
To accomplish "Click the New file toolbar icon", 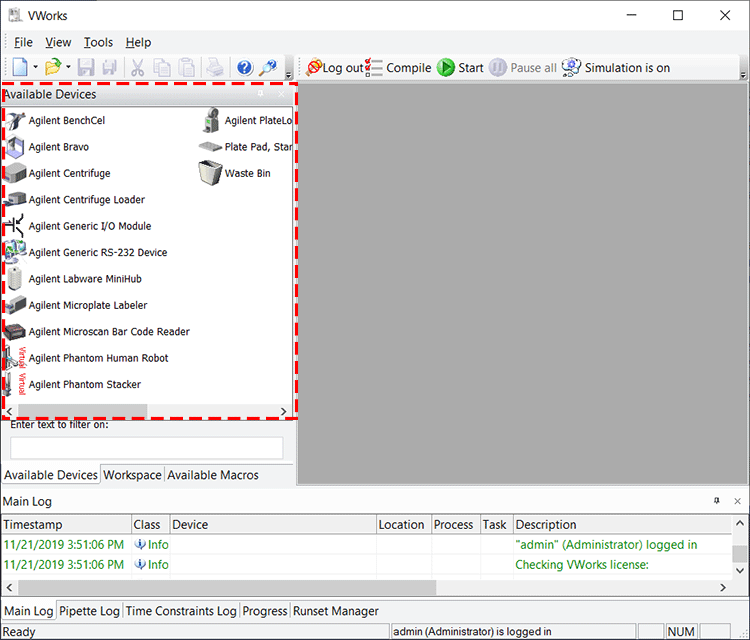I will (x=20, y=67).
